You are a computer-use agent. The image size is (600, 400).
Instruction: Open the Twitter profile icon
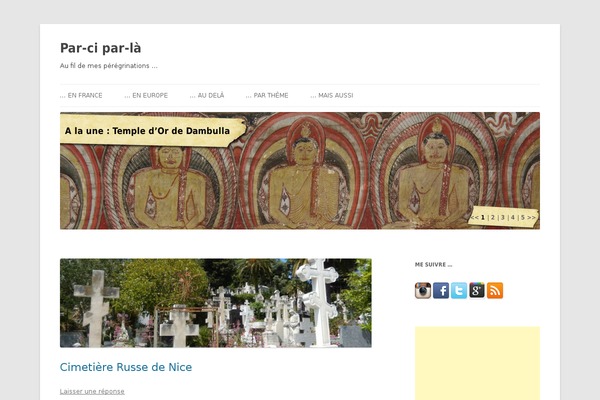coord(459,291)
